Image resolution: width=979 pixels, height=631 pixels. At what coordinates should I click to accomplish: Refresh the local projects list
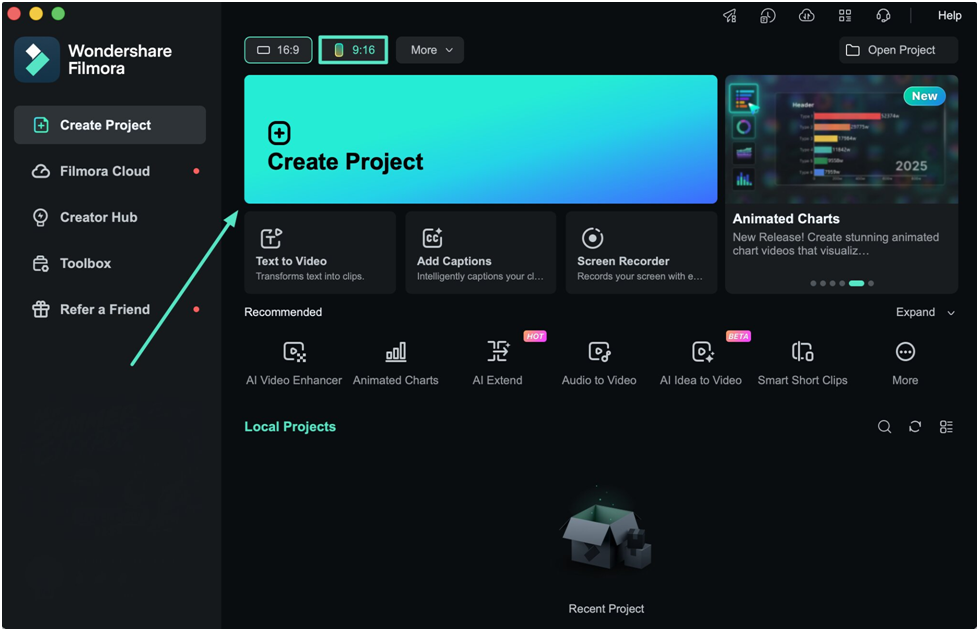pyautogui.click(x=915, y=427)
